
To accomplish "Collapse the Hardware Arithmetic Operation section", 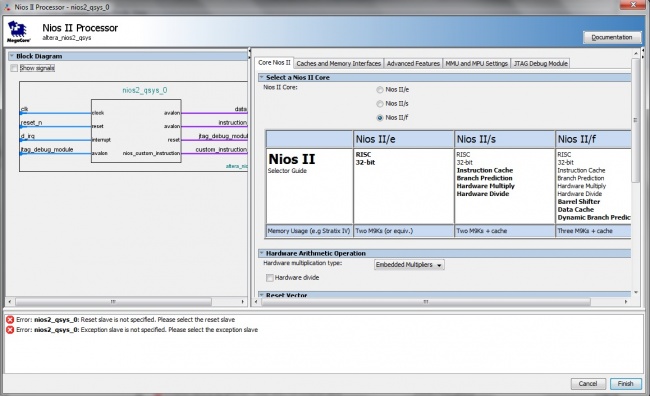I will coord(262,253).
